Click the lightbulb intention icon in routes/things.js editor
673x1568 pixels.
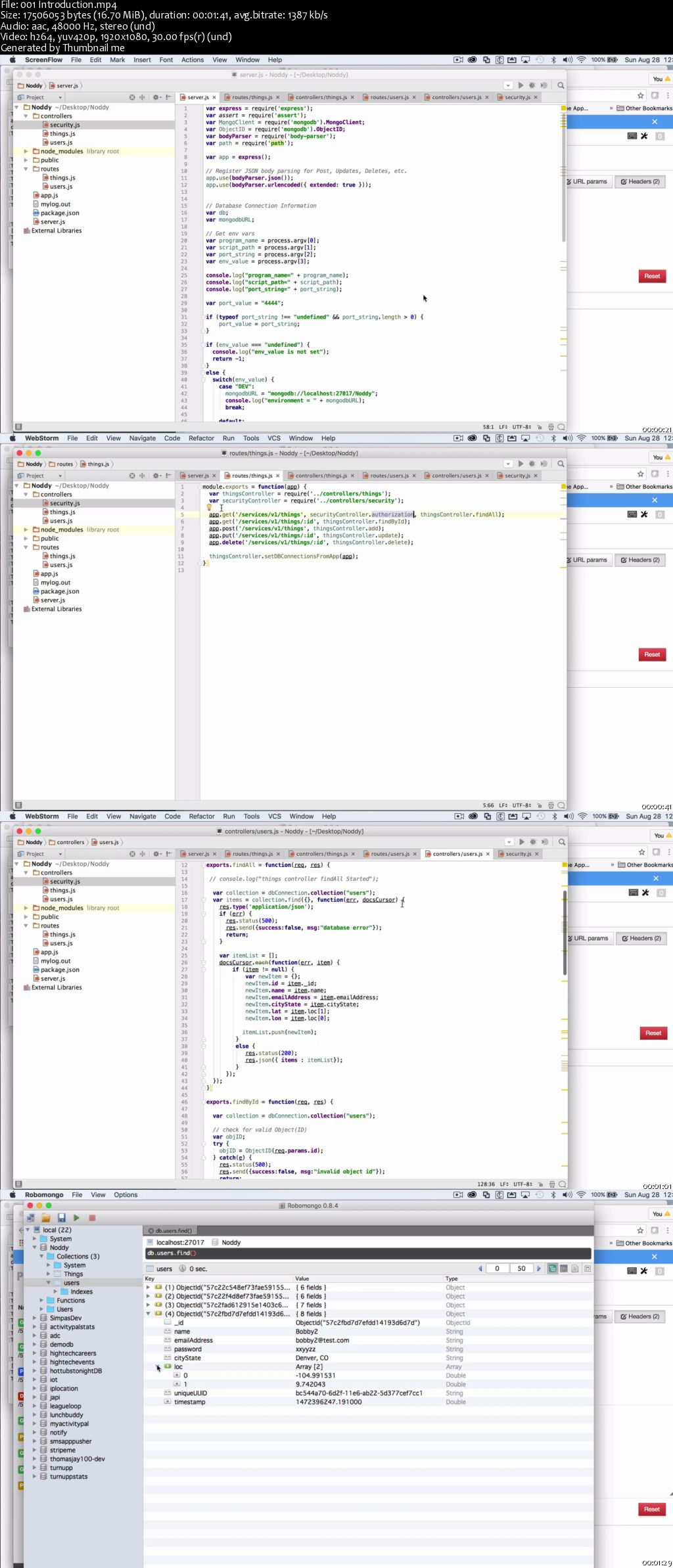[209, 507]
